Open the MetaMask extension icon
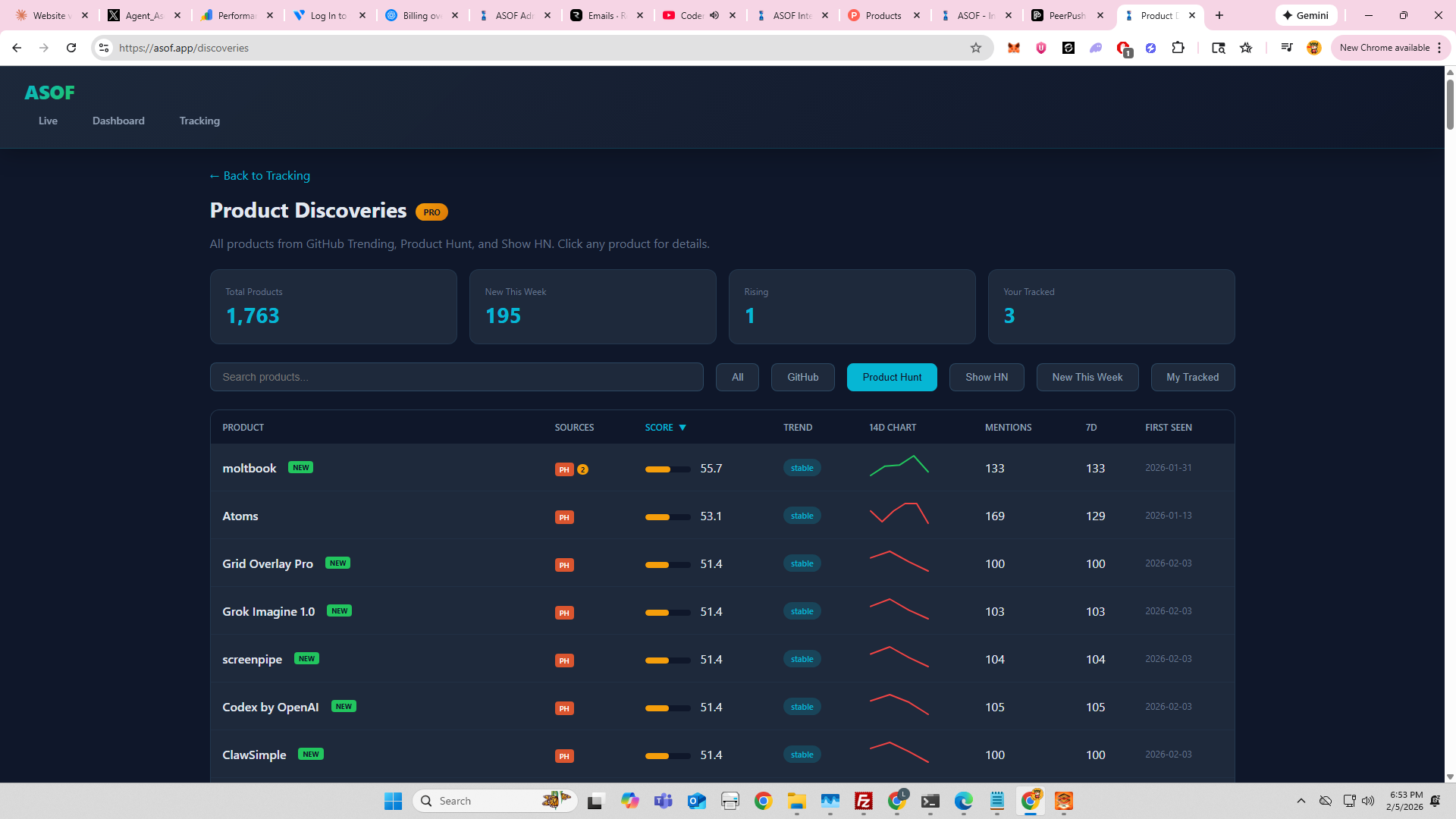Image resolution: width=1456 pixels, height=819 pixels. click(x=1013, y=47)
